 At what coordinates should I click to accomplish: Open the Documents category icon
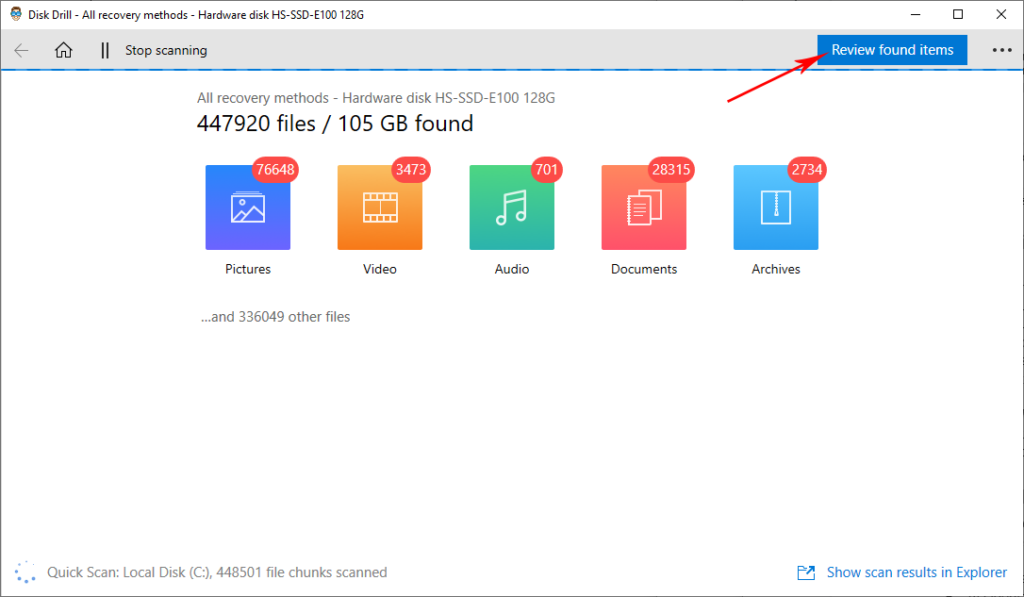[643, 207]
